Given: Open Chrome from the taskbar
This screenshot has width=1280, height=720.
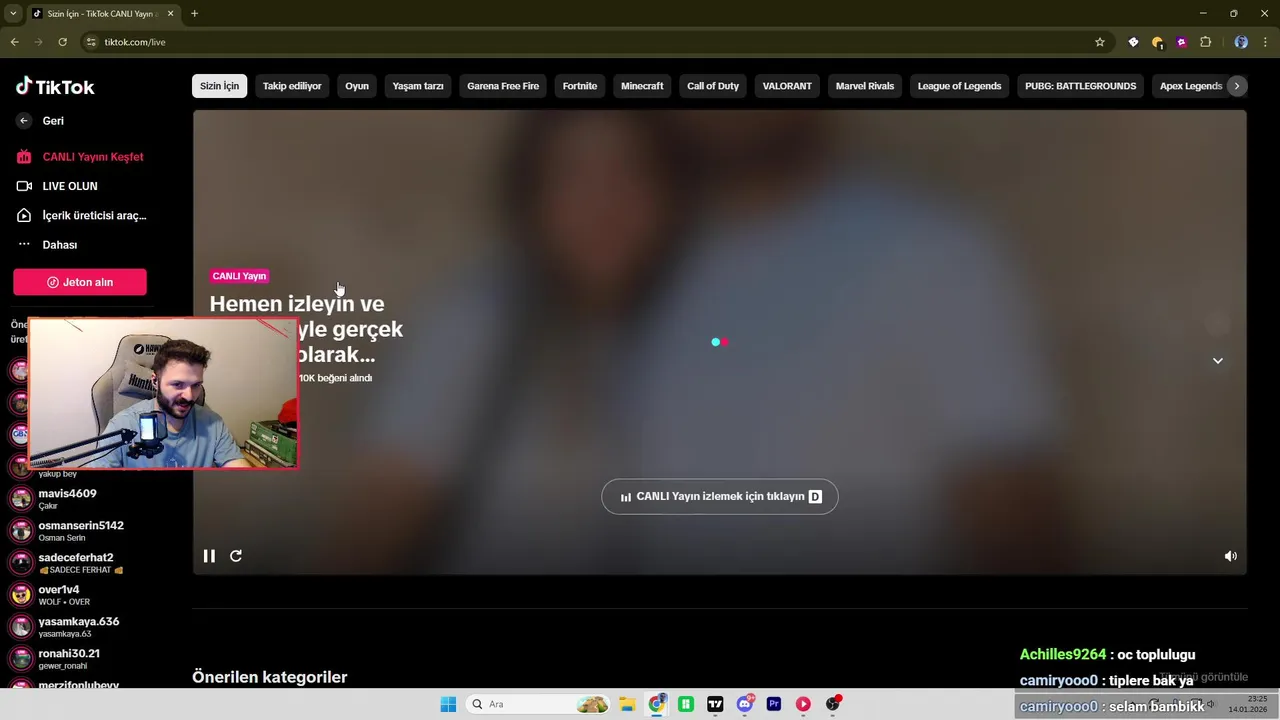Looking at the screenshot, I should [x=656, y=704].
